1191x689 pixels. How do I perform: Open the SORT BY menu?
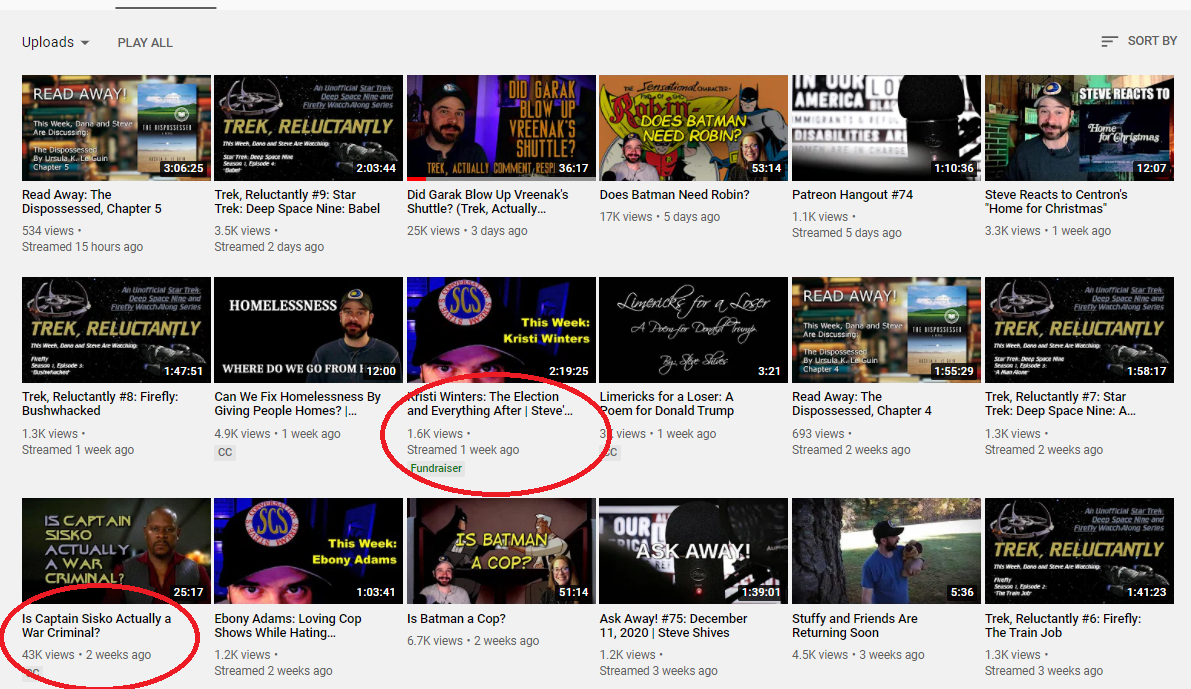click(x=1139, y=41)
